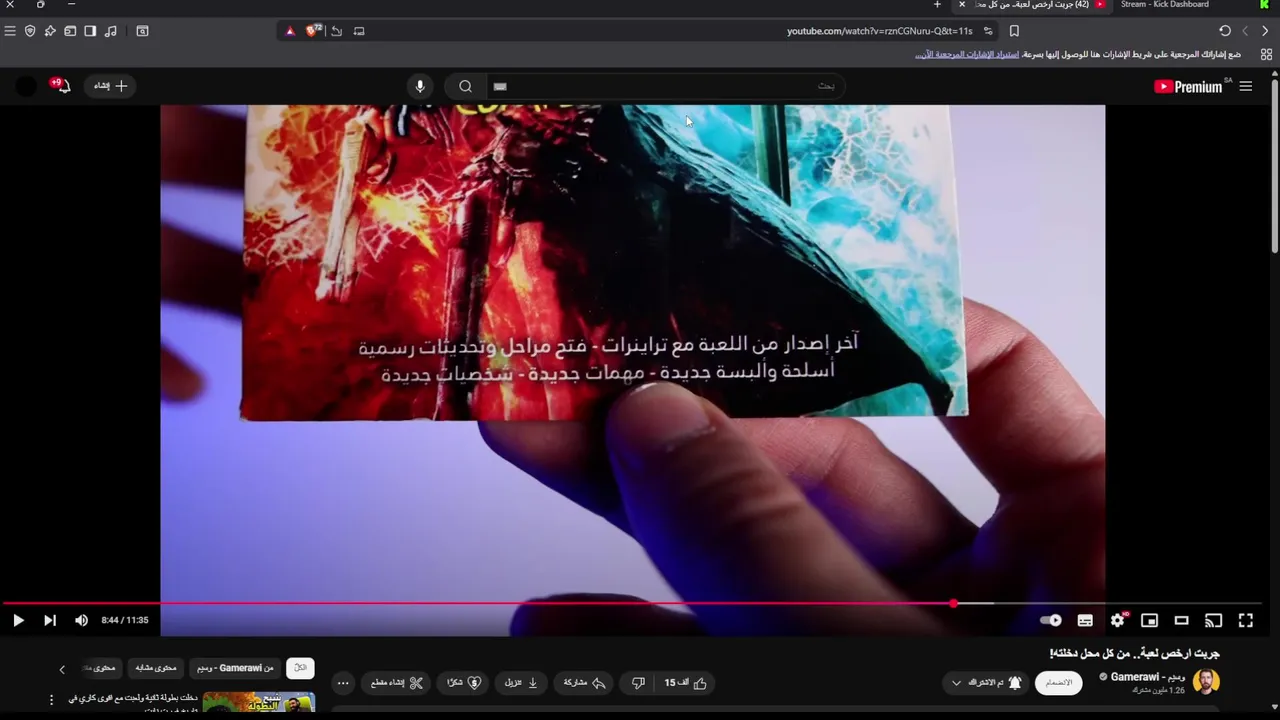This screenshot has height=720, width=1280.
Task: Click the import bookmarks now link
Action: coord(967,54)
